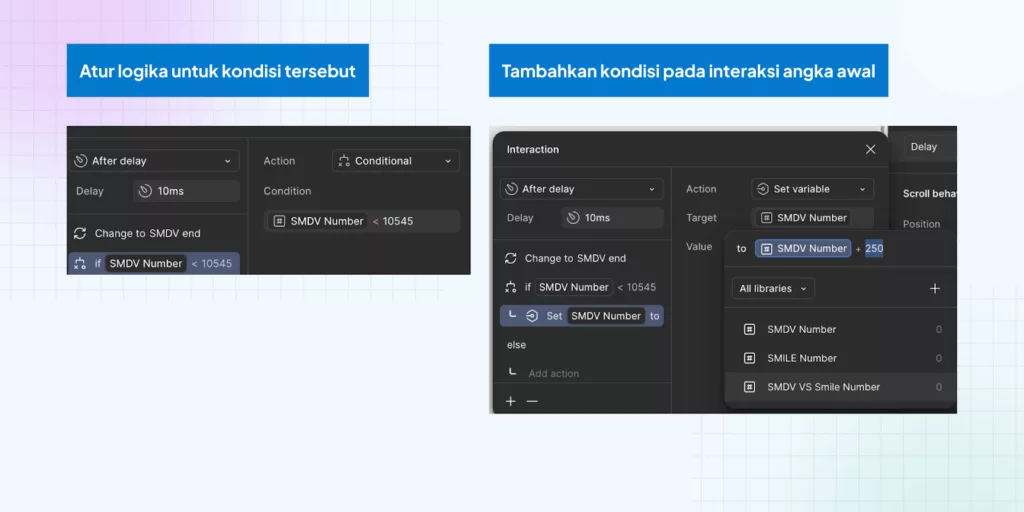The height and width of the screenshot is (512, 1024).
Task: Click the Condition field SMDV Number < 10545
Action: point(362,221)
